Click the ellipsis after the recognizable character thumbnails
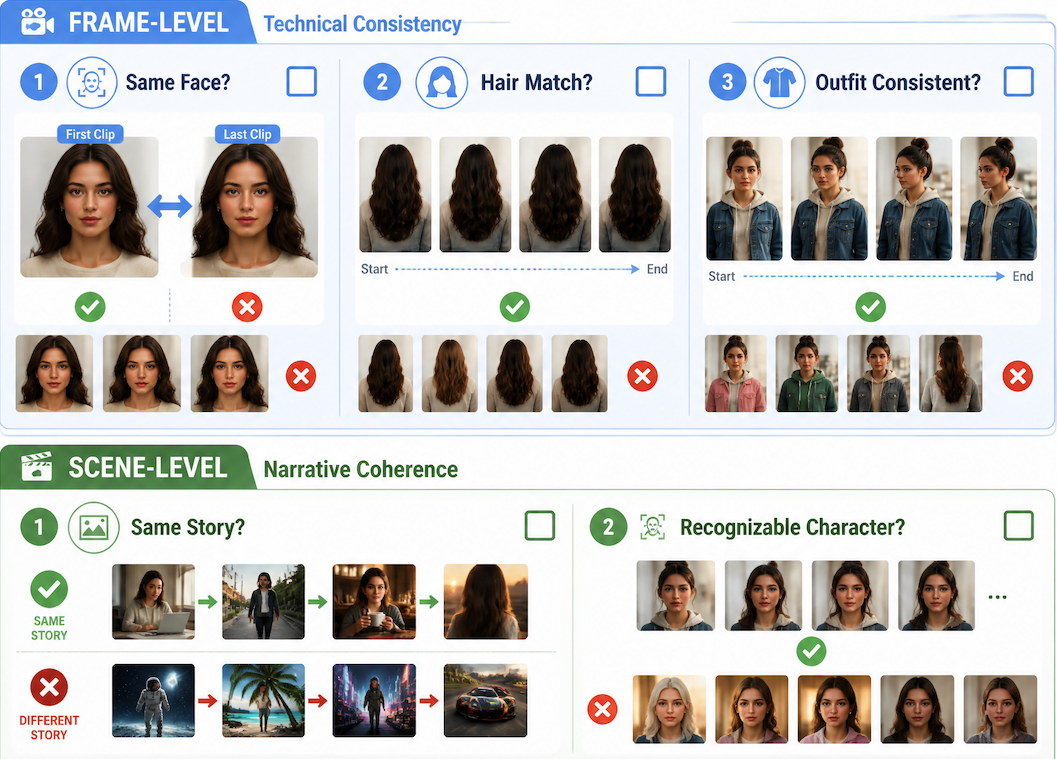This screenshot has width=1057, height=759. [998, 597]
